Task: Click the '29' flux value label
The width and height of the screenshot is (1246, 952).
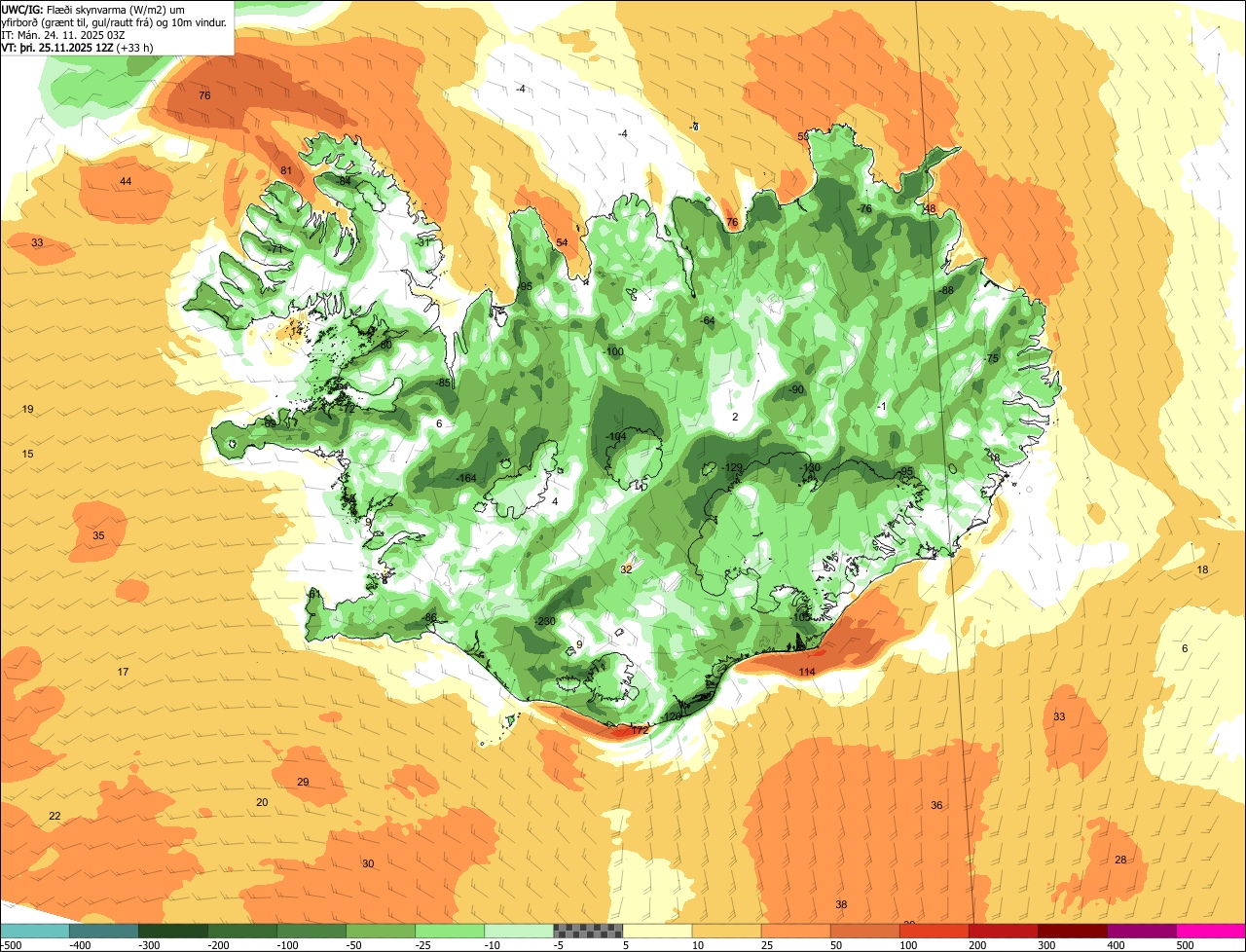Action: (x=303, y=783)
